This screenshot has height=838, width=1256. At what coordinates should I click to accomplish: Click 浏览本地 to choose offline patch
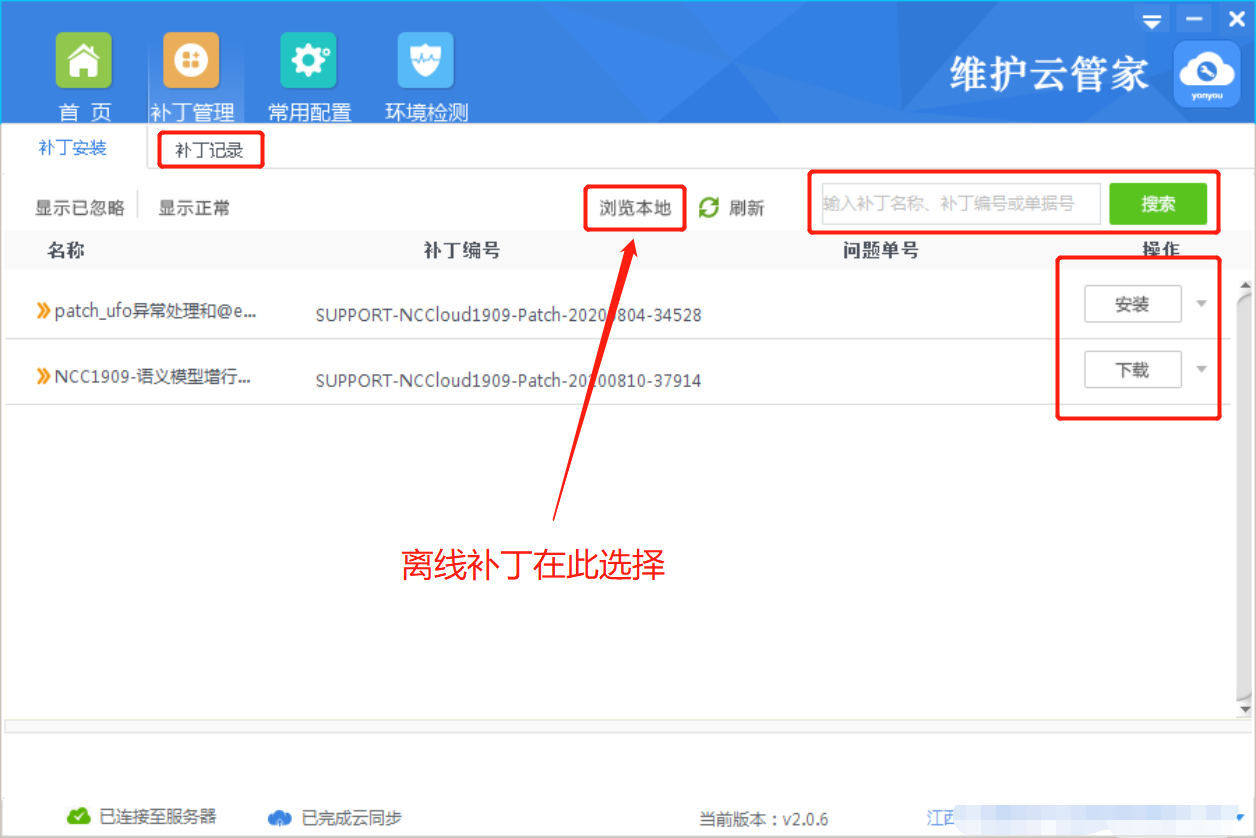(x=635, y=208)
